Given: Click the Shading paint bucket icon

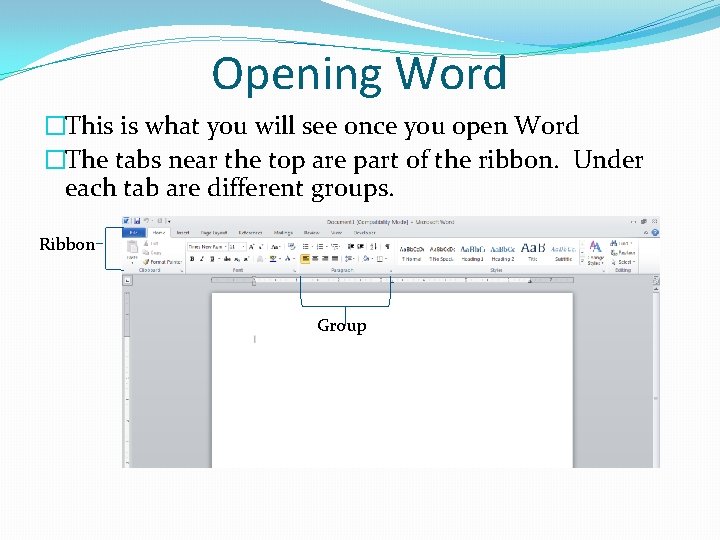Looking at the screenshot, I should click(366, 259).
